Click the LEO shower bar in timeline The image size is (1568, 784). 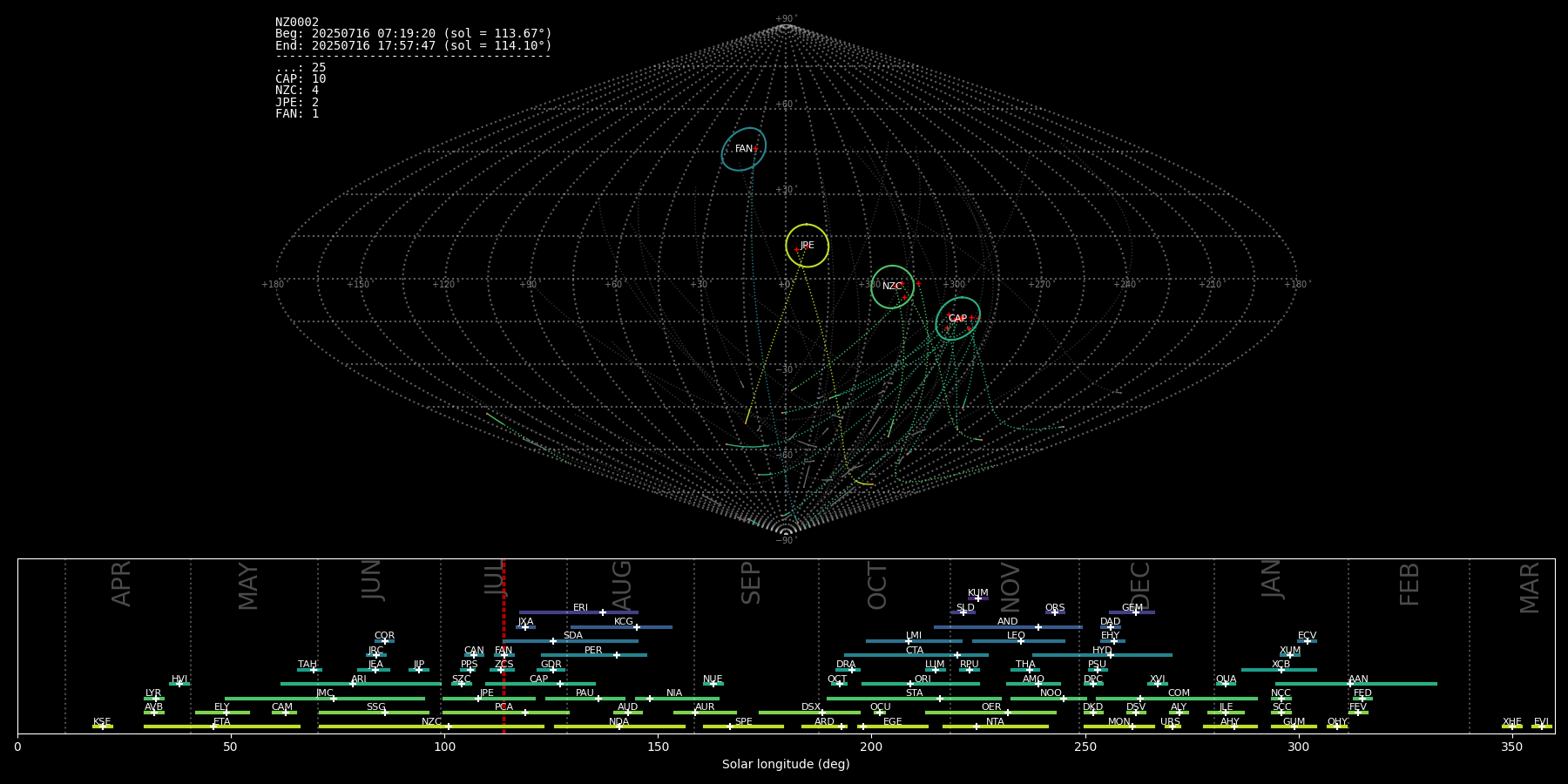click(1018, 641)
